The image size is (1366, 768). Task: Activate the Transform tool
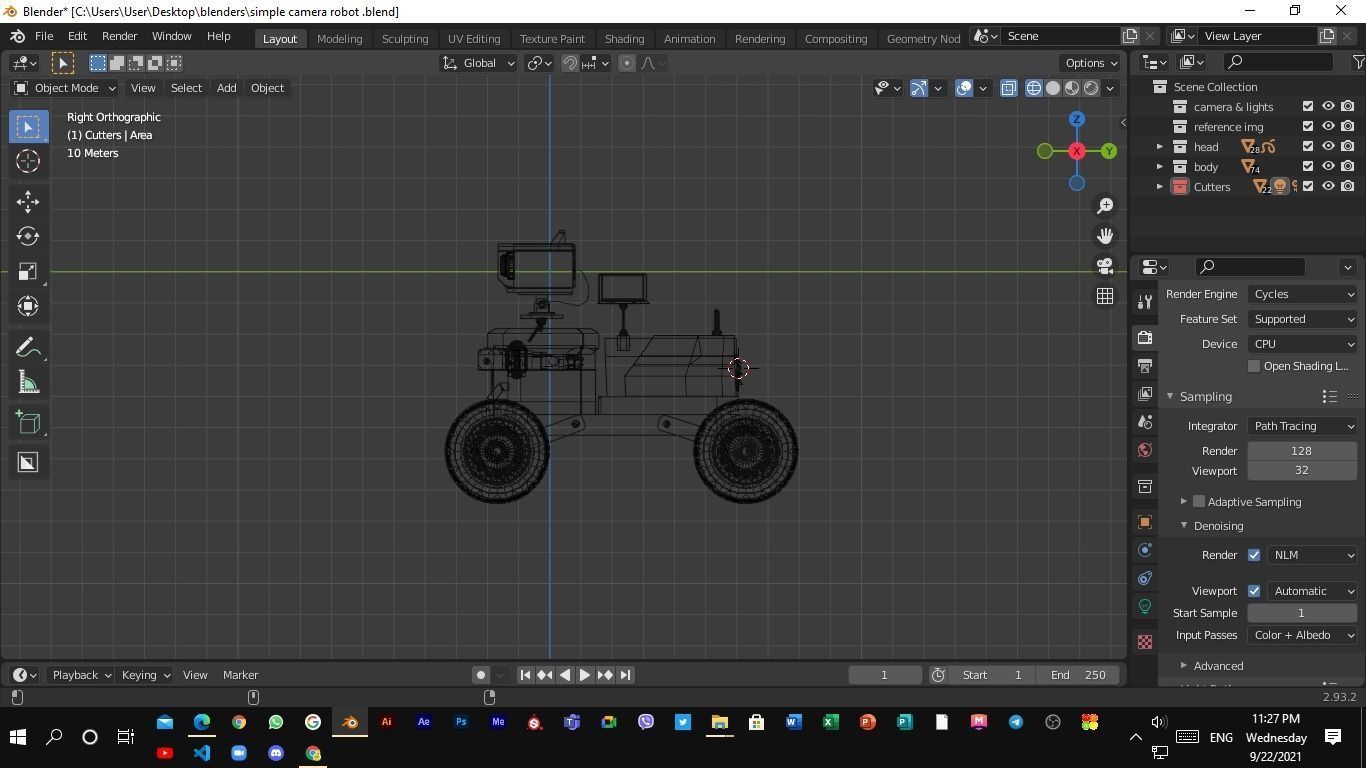[x=28, y=306]
